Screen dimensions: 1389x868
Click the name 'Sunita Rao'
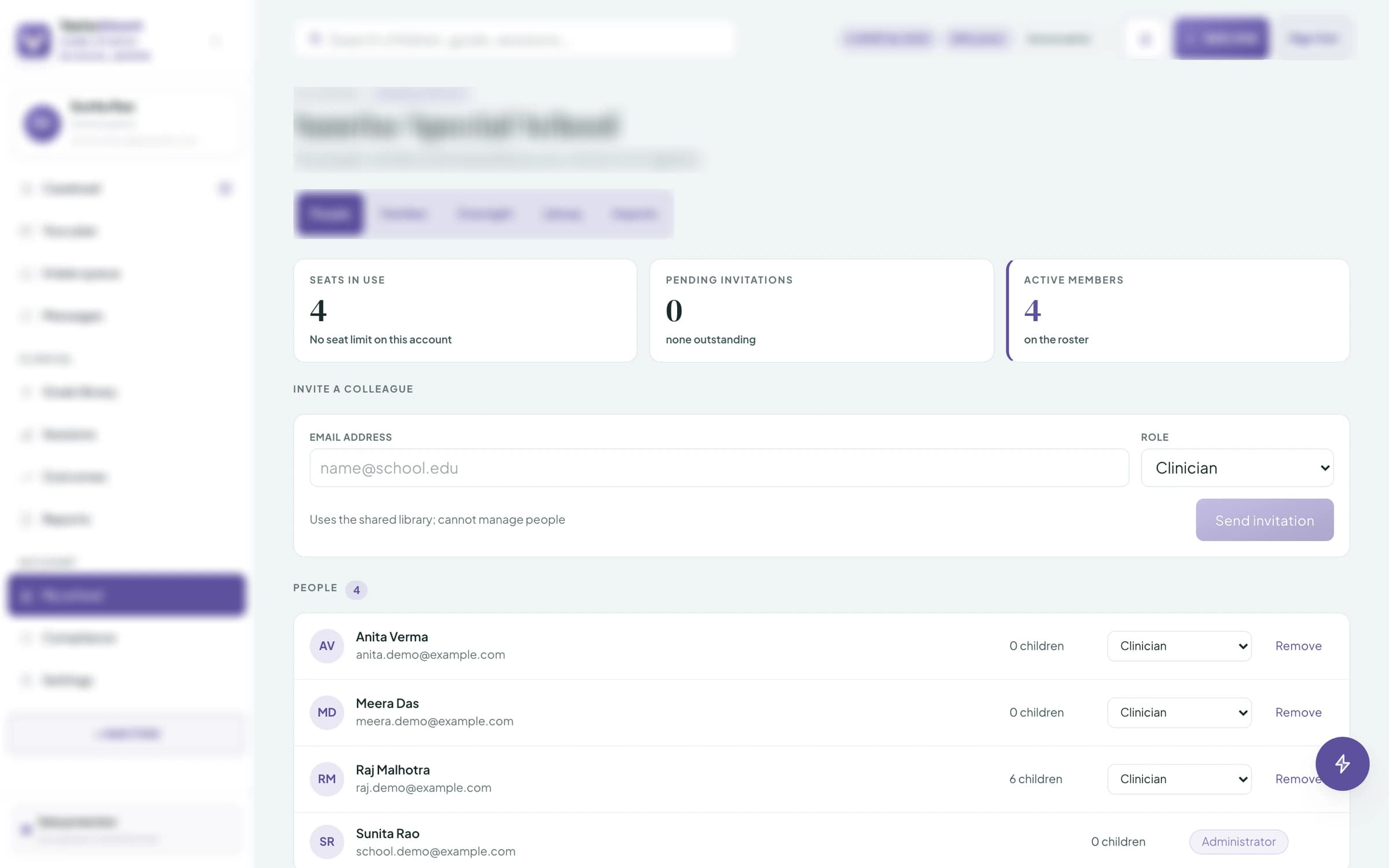388,833
